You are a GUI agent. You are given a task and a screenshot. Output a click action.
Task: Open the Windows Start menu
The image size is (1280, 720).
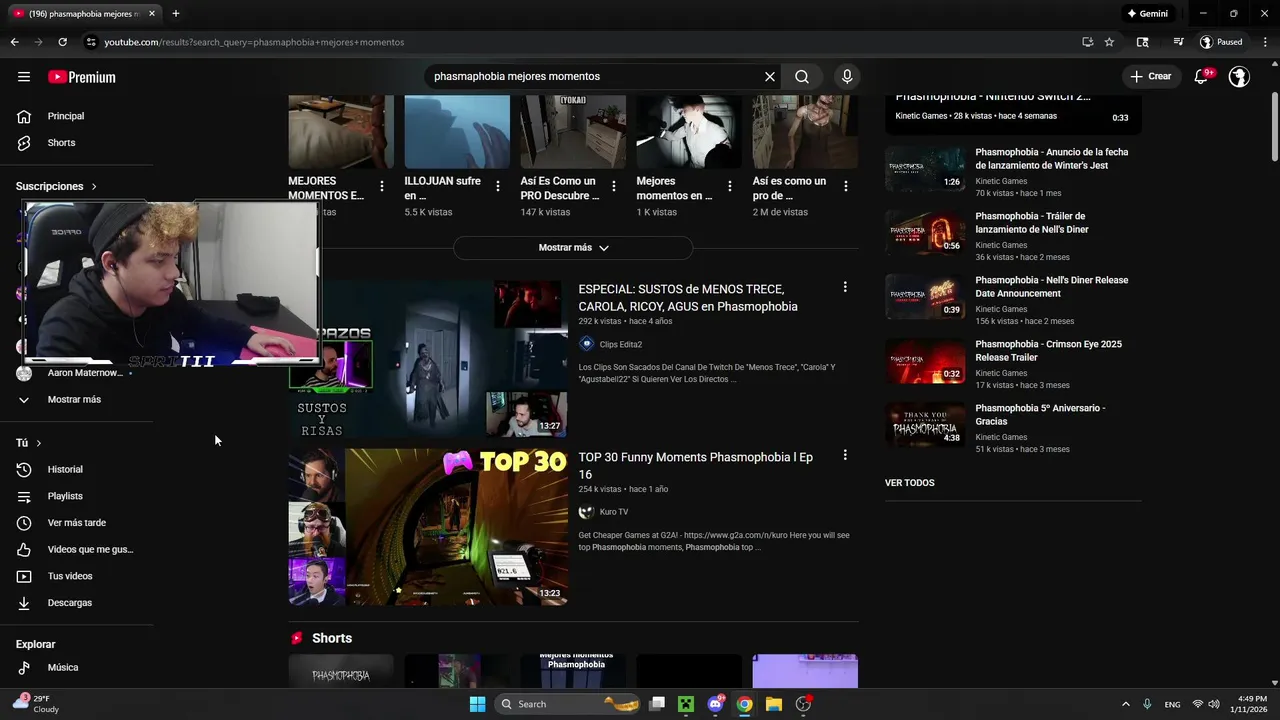click(478, 704)
